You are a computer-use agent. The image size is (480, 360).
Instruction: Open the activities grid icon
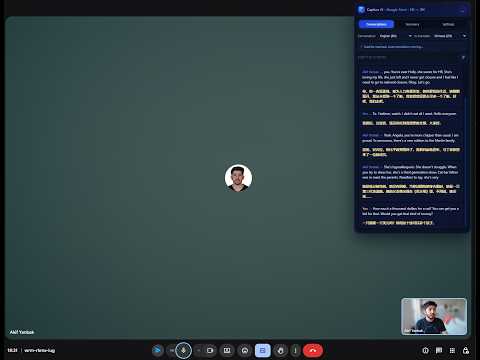point(452,350)
